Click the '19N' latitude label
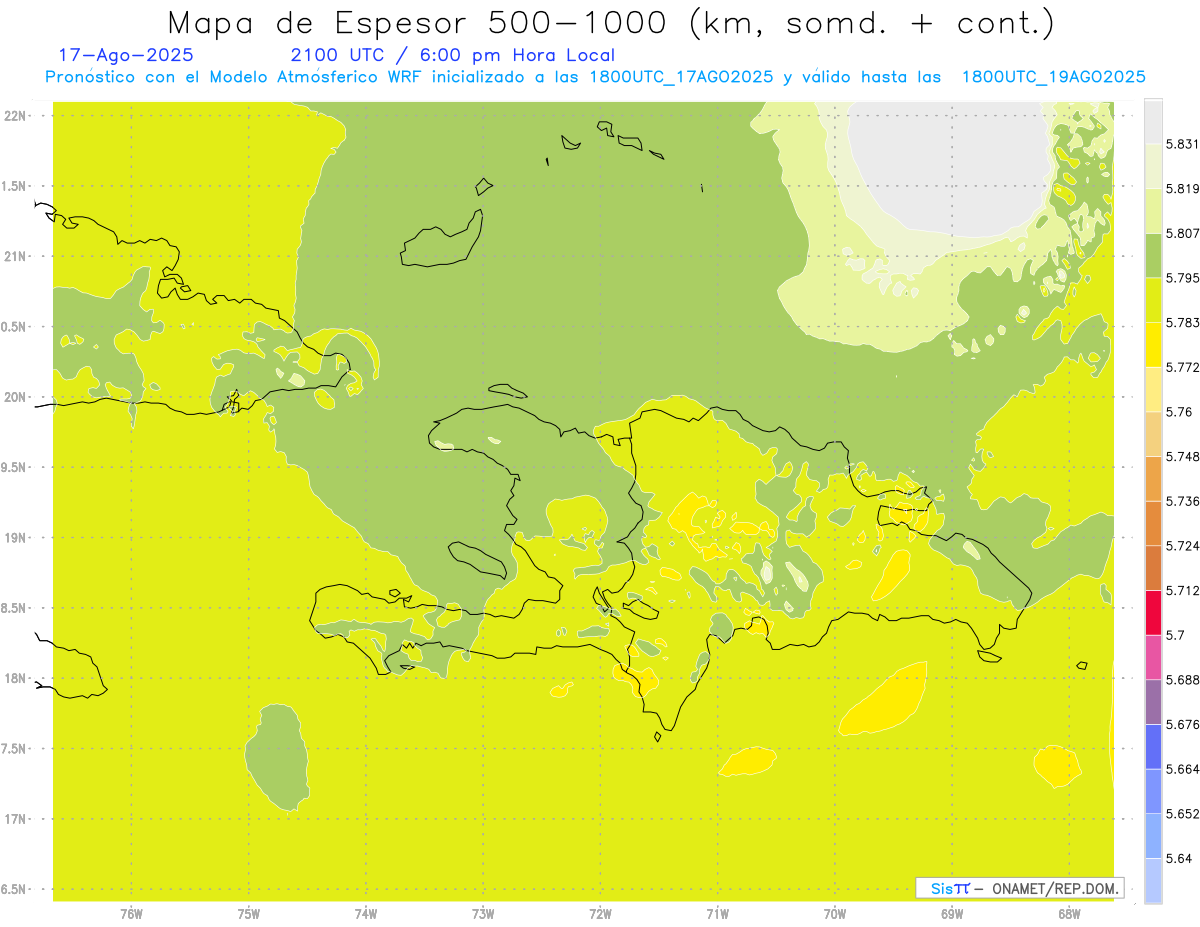Screen dimensions: 1200x927 pyautogui.click(x=16, y=538)
